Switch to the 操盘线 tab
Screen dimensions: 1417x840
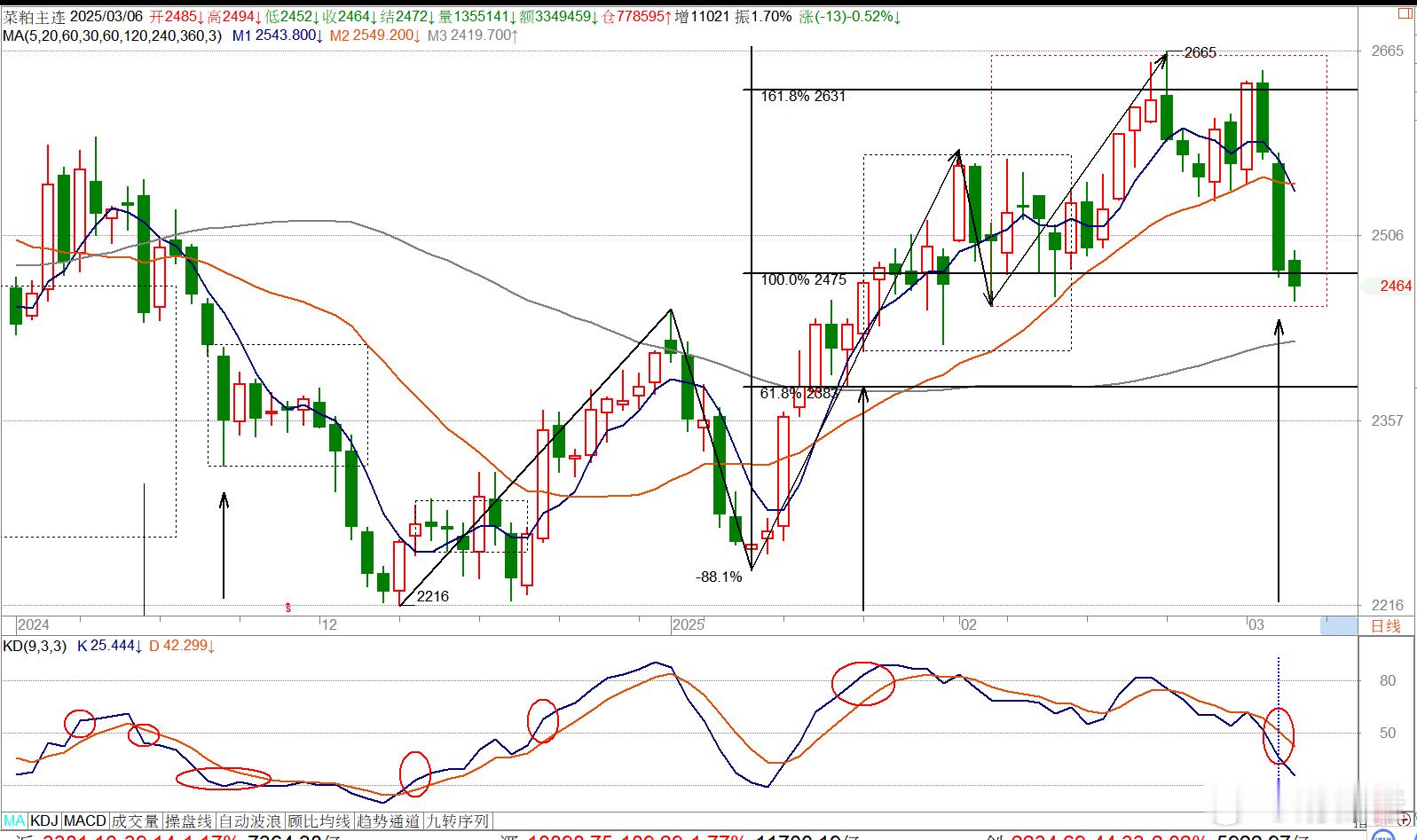[x=189, y=821]
